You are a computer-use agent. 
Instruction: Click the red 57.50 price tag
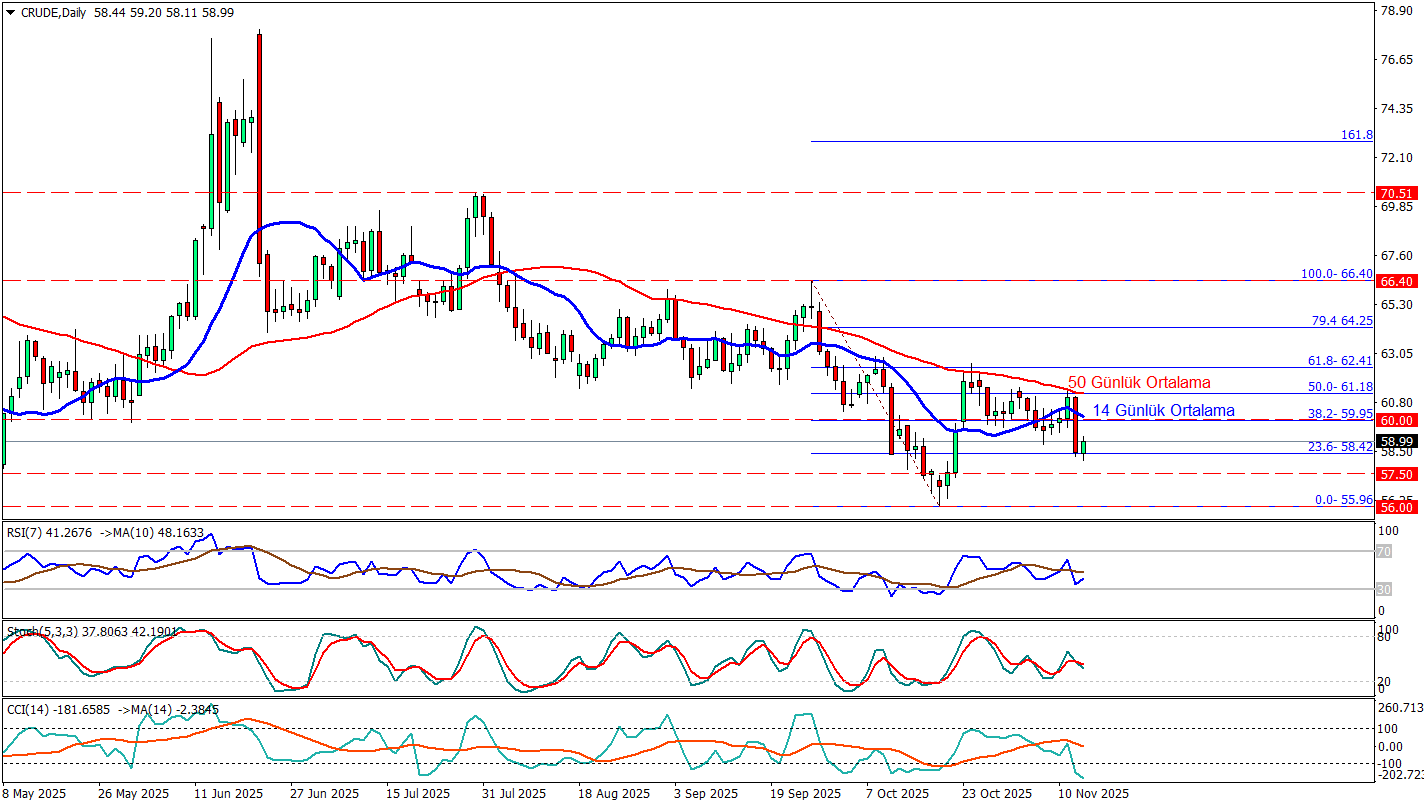[x=1395, y=474]
